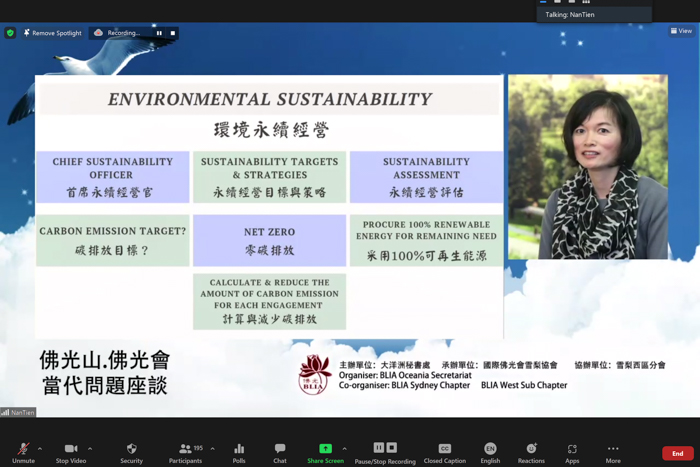Click Procure 100% Renewable Energy box
Screen dimensions: 700x467
pos(426,241)
